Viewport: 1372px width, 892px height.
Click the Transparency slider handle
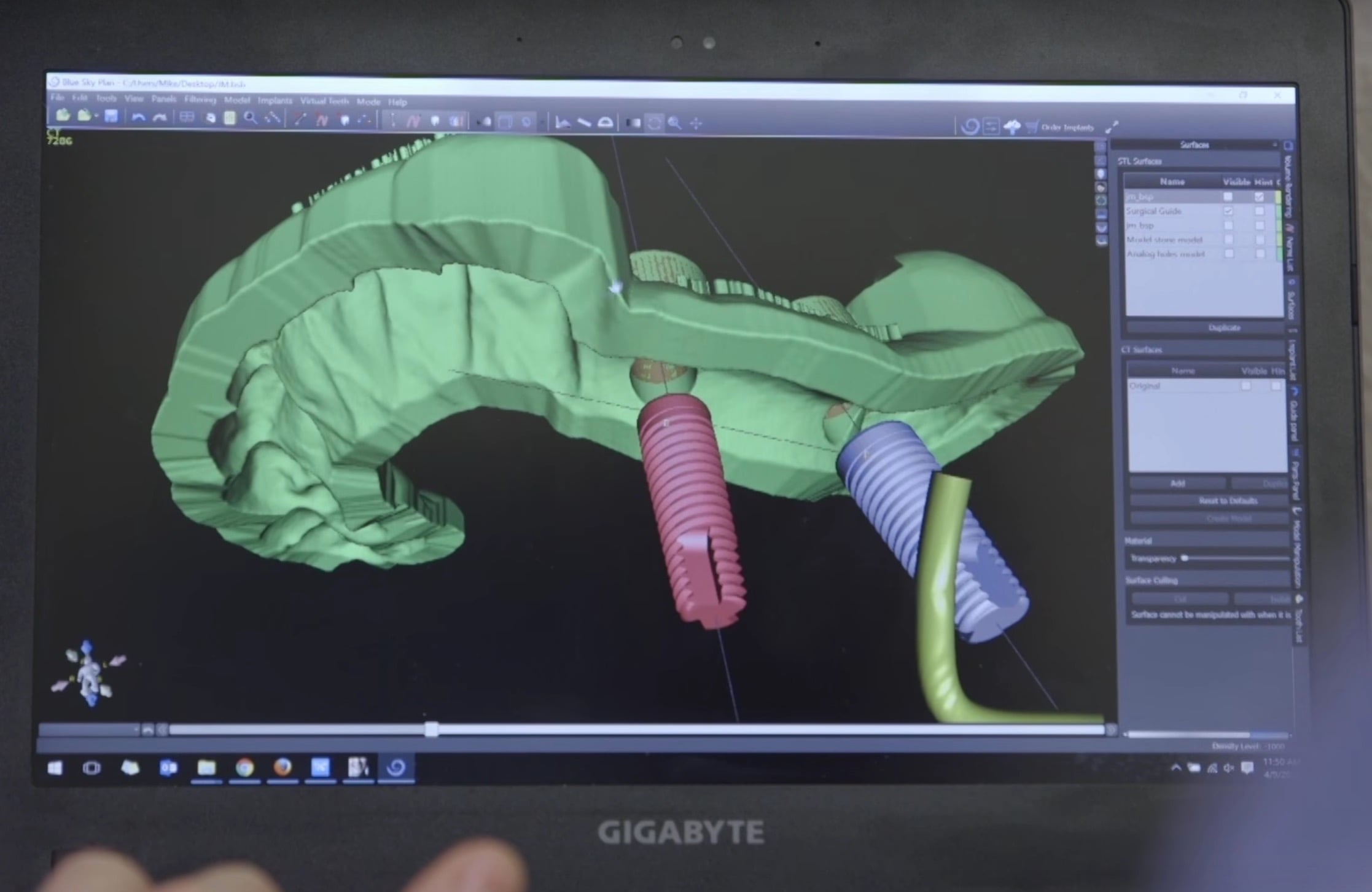(1185, 558)
